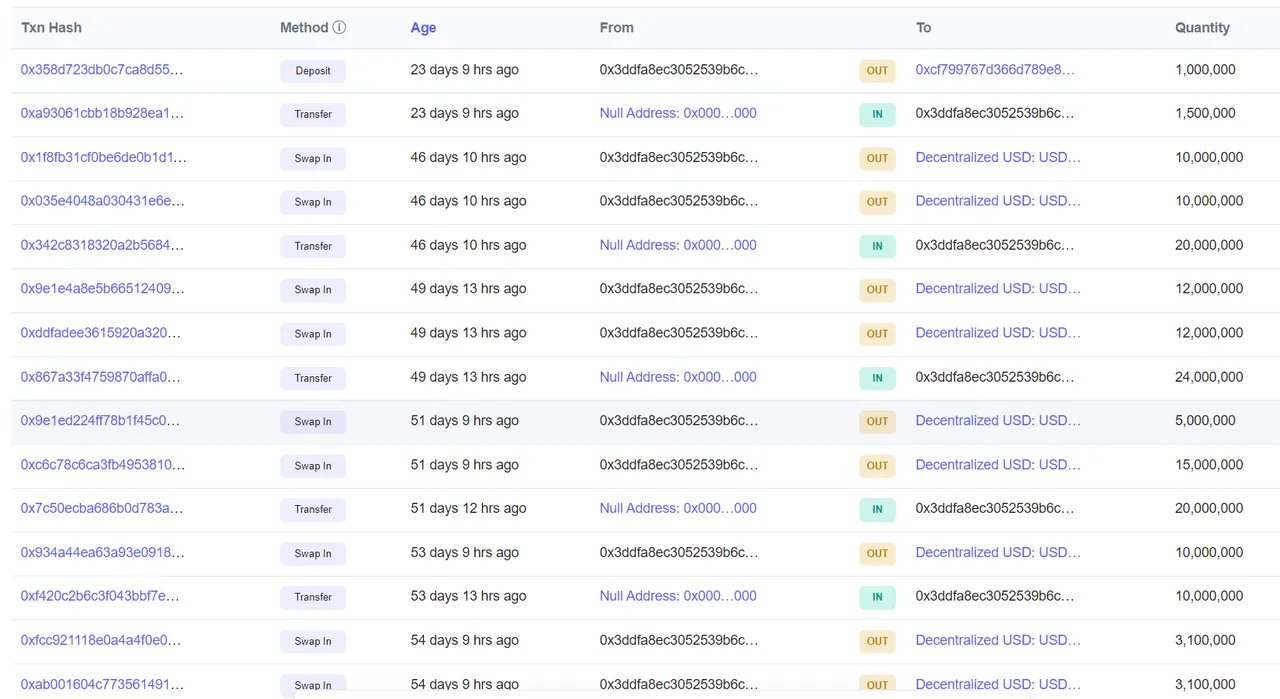The width and height of the screenshot is (1280, 699).
Task: Sort by the Age column header
Action: click(423, 27)
